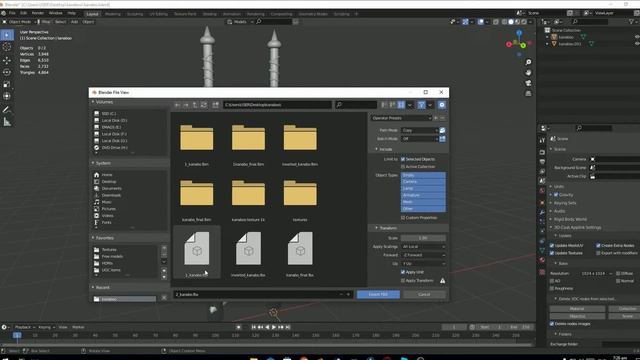Screen dimensions: 640x360
Task: Open the Path Mode dropdown
Action: click(x=420, y=130)
